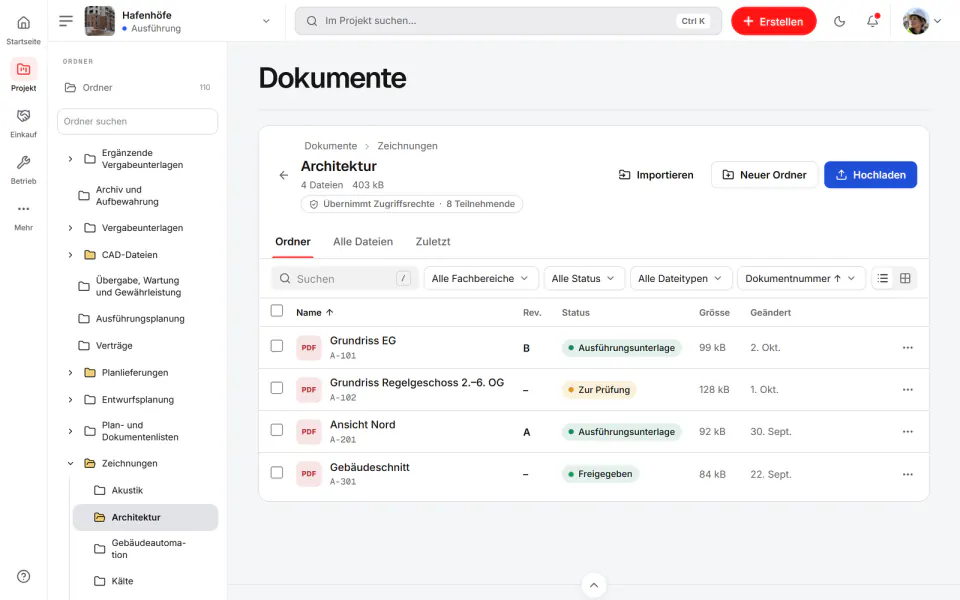Open Alle Status filter dropdown
Screen dimensions: 960x600
(x=584, y=279)
